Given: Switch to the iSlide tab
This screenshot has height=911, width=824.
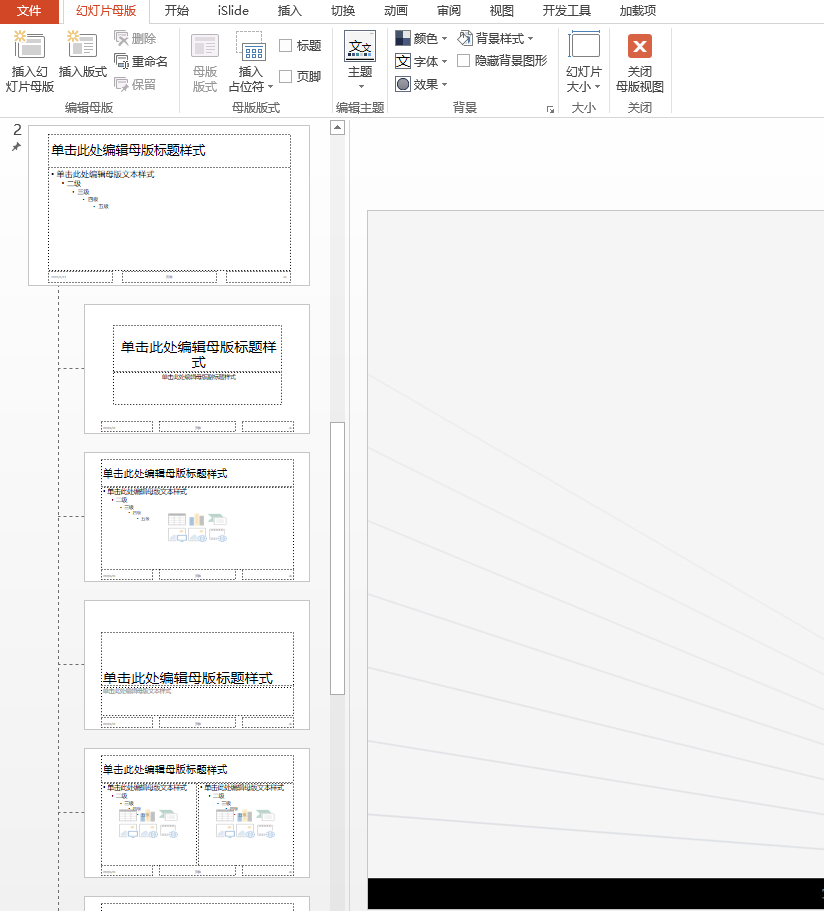Looking at the screenshot, I should point(233,11).
